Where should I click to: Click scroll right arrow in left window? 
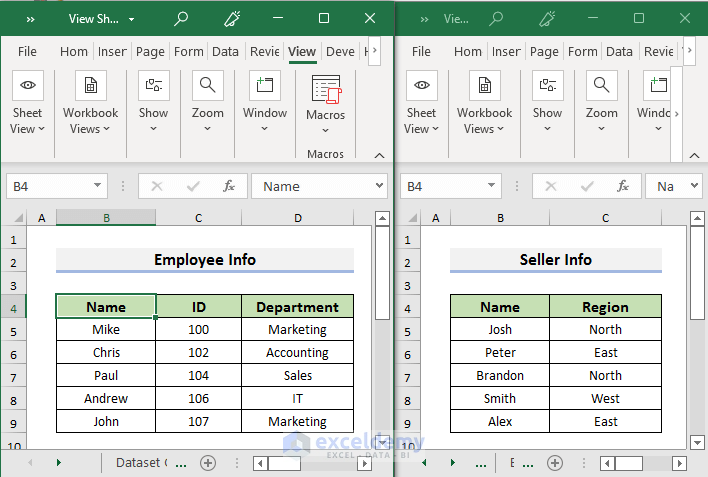click(364, 463)
